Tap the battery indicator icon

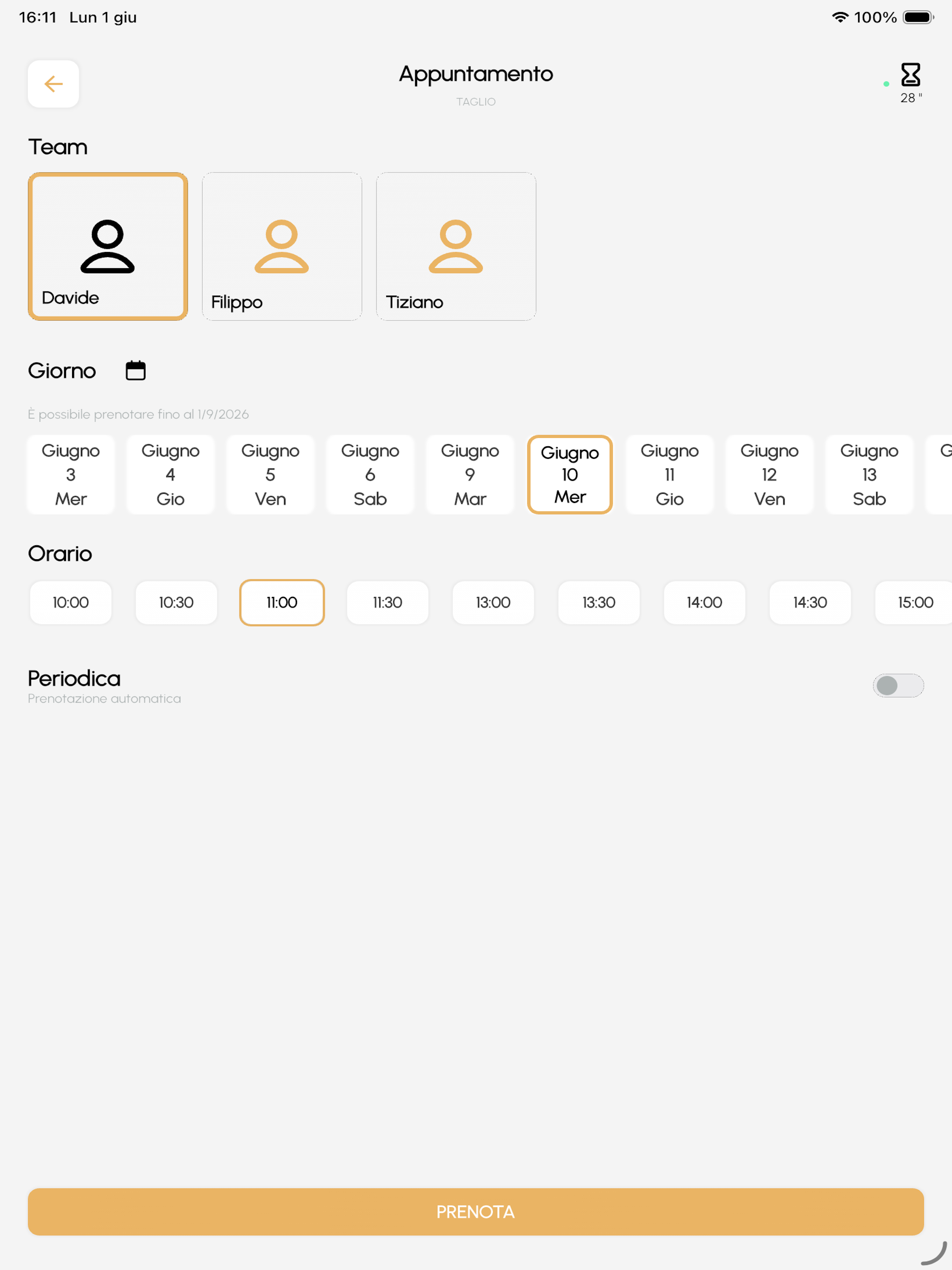click(918, 17)
